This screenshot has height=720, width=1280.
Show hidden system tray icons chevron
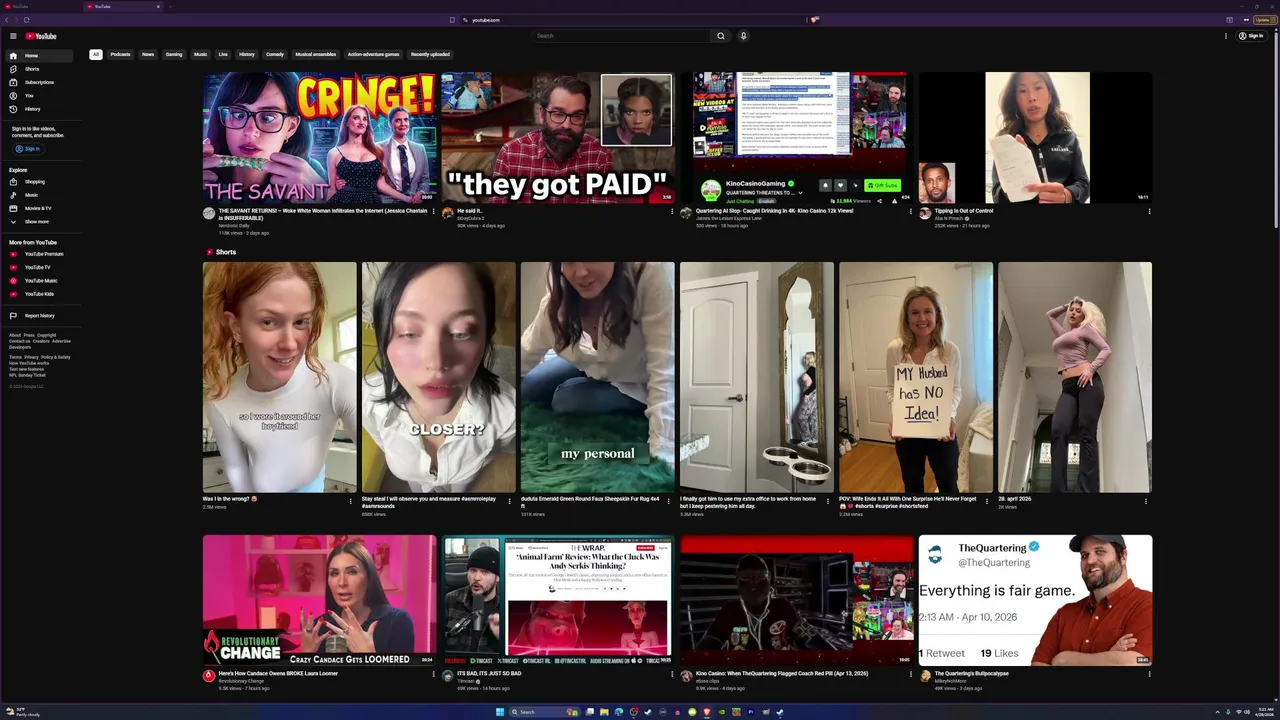click(1218, 712)
